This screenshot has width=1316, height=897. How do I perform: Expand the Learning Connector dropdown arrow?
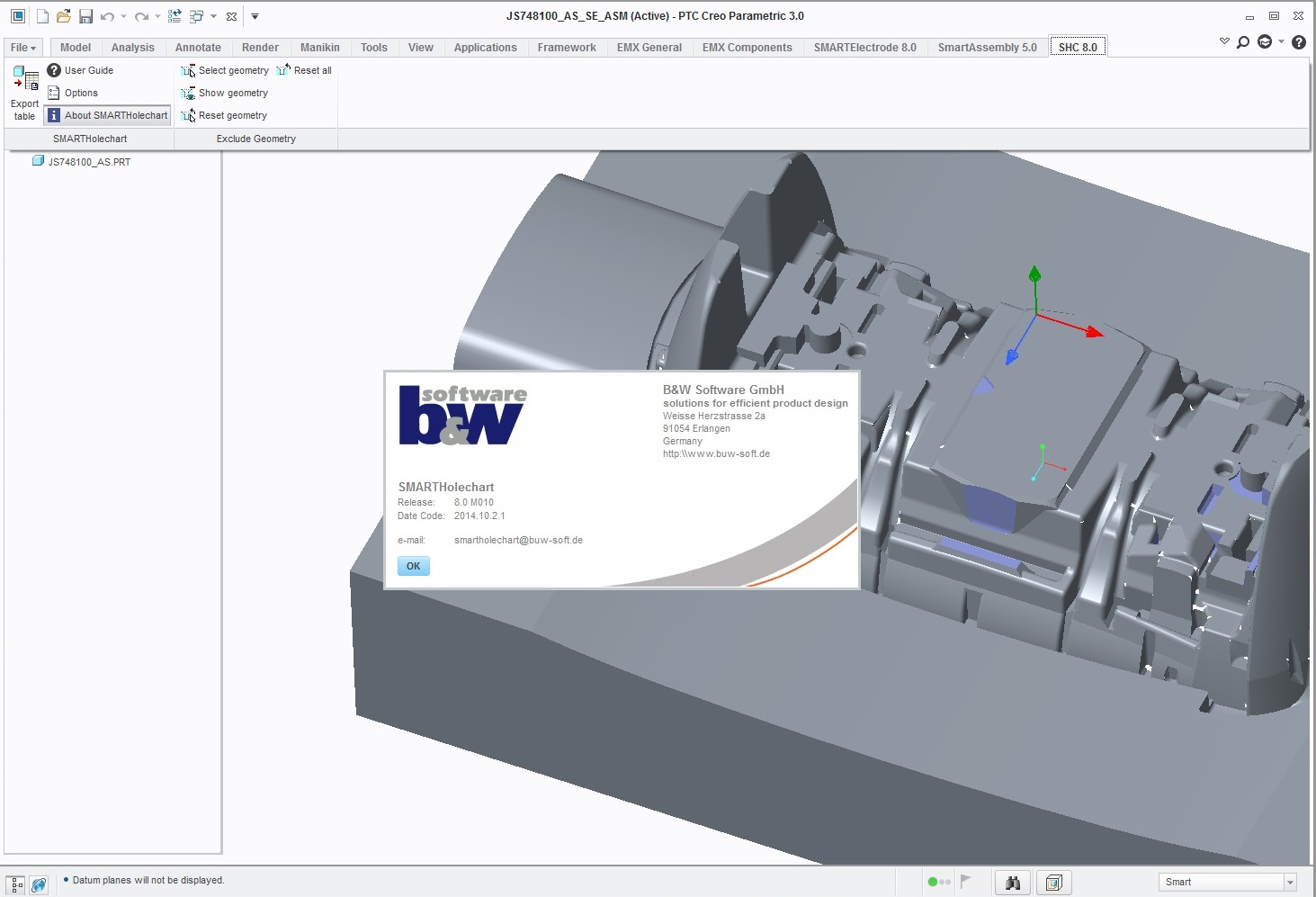[x=1281, y=41]
